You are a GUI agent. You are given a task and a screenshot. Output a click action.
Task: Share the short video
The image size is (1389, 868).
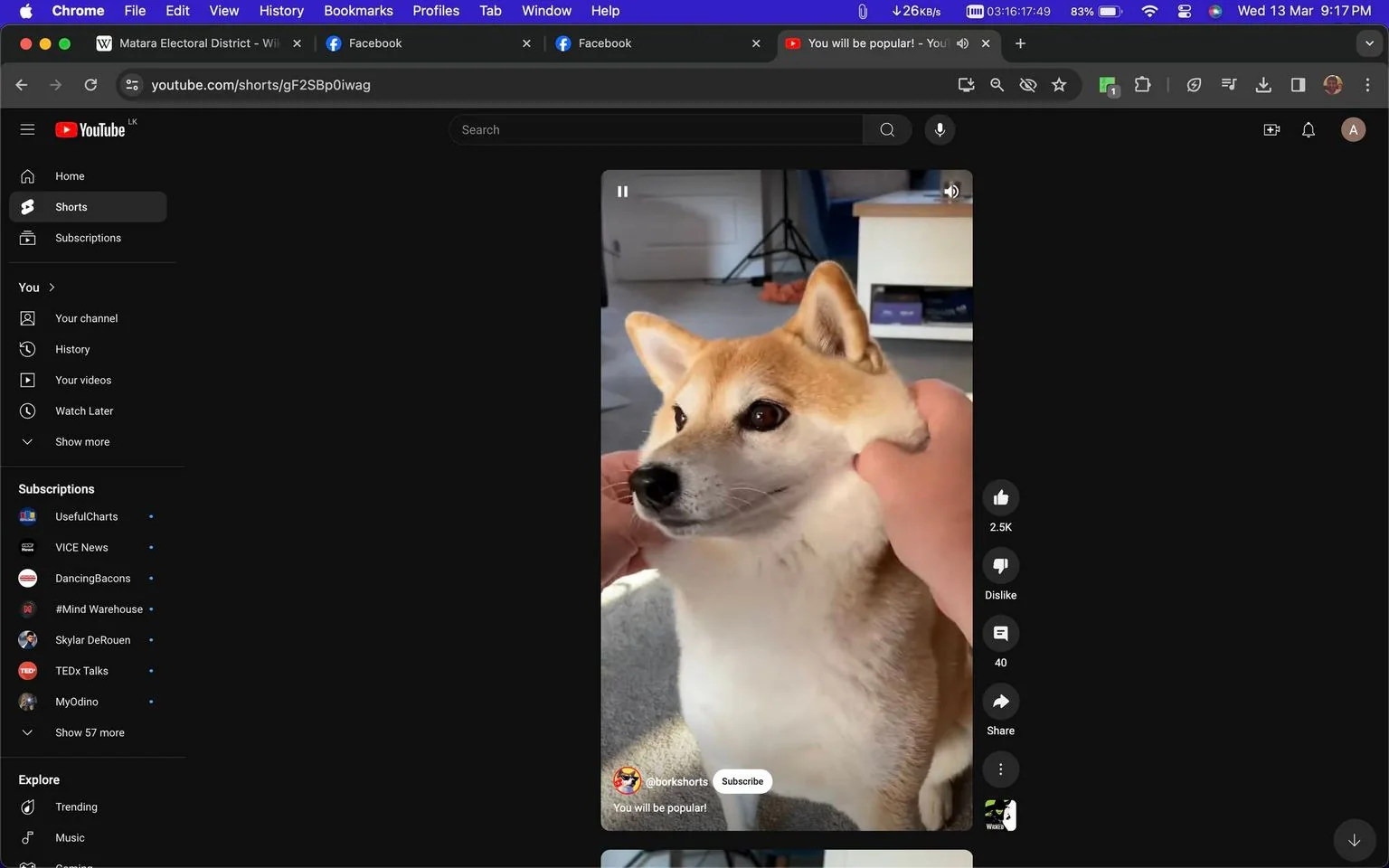tap(1000, 702)
